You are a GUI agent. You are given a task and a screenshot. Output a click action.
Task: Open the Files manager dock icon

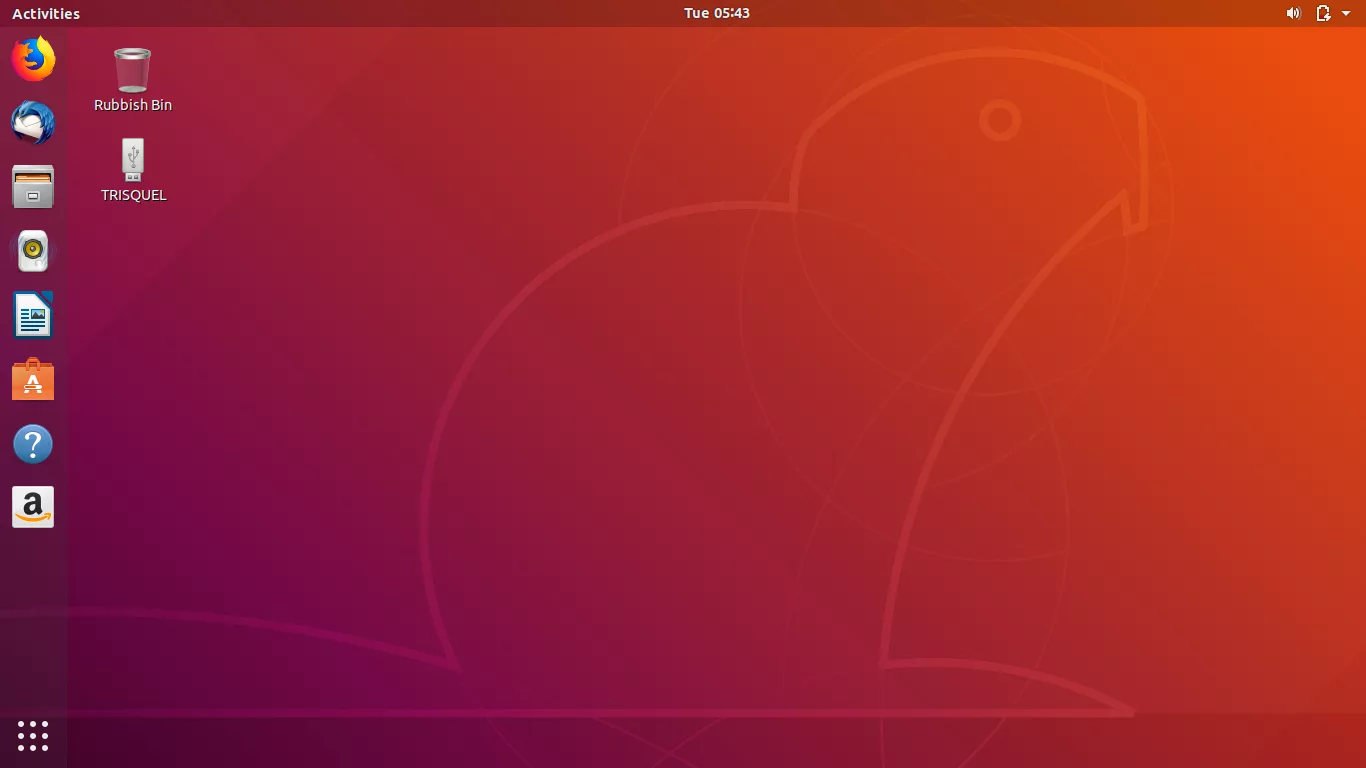33,187
